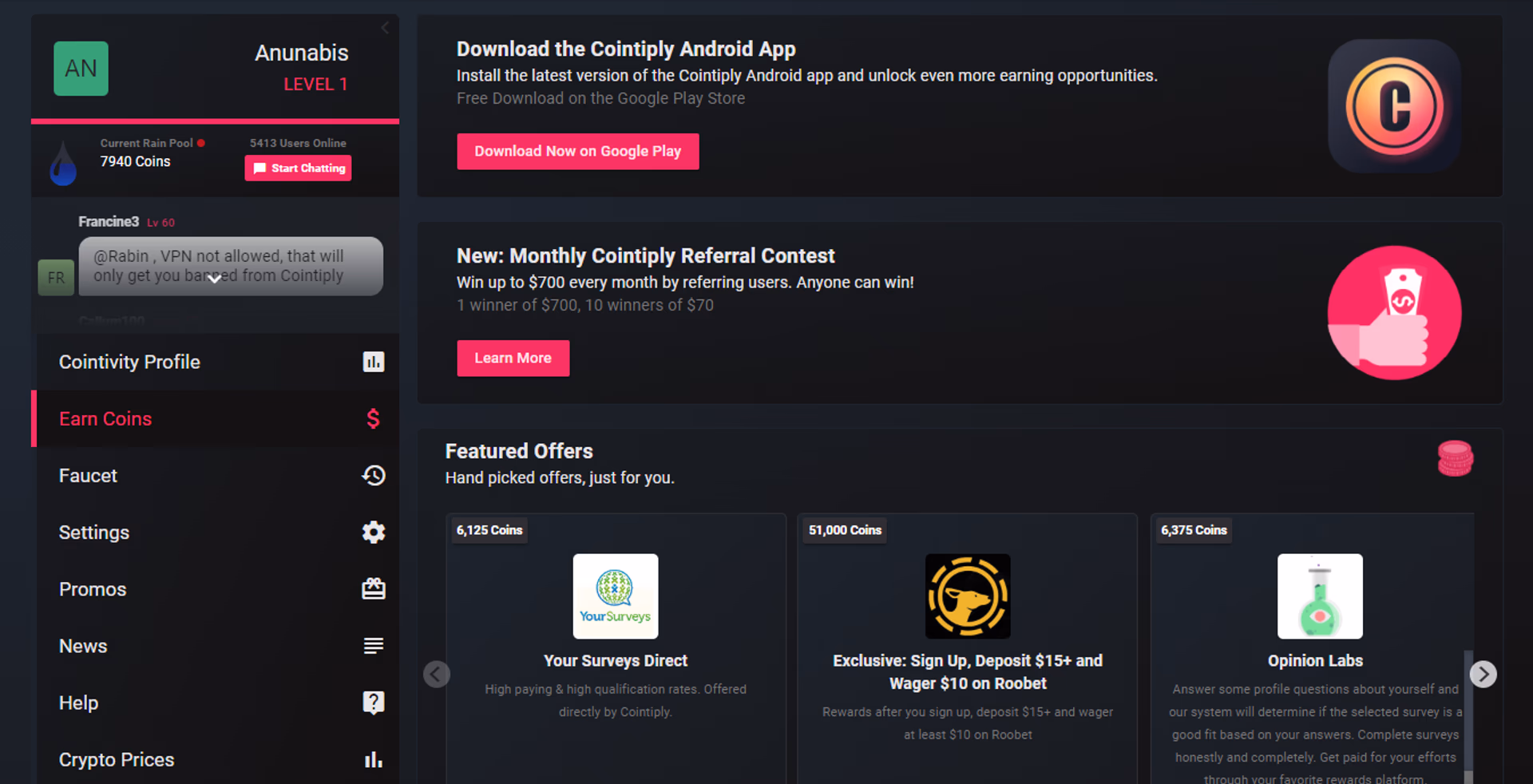Click the Earn Coins dollar icon
The height and width of the screenshot is (784, 1533).
coord(373,418)
